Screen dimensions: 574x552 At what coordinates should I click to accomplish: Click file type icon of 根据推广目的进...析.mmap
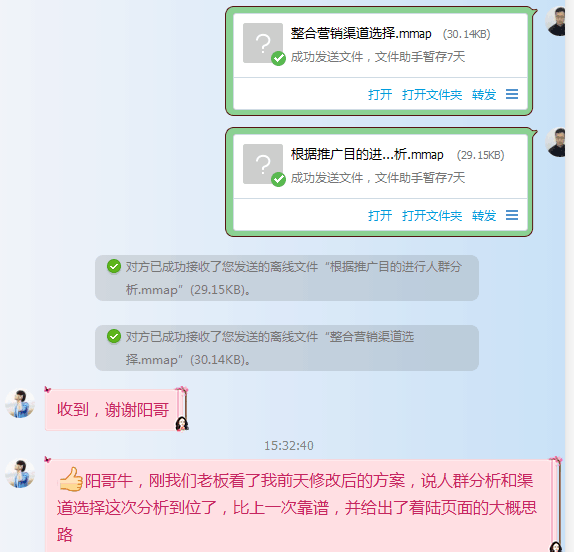pos(263,164)
